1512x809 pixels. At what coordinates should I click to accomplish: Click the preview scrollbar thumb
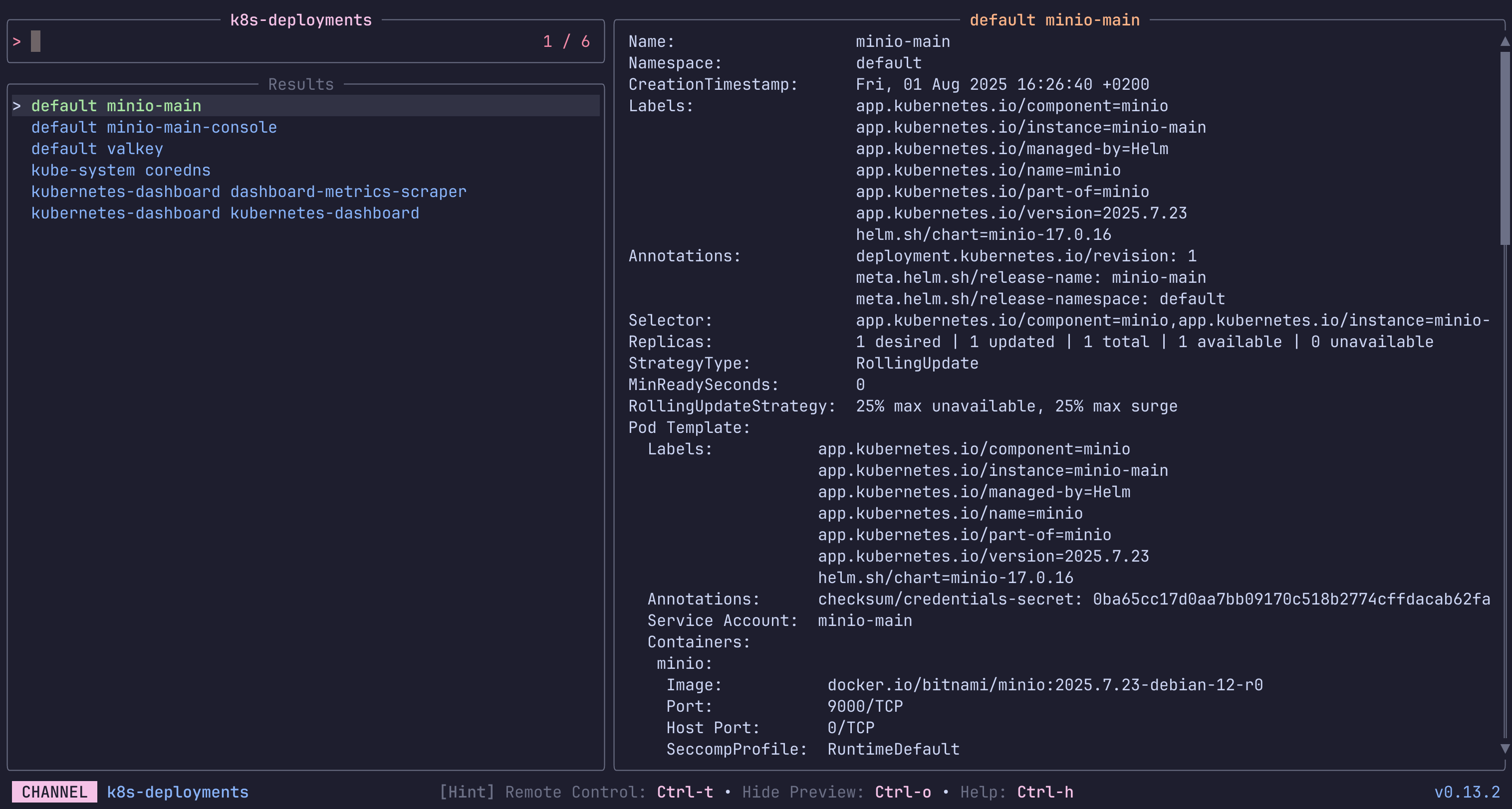click(1505, 148)
